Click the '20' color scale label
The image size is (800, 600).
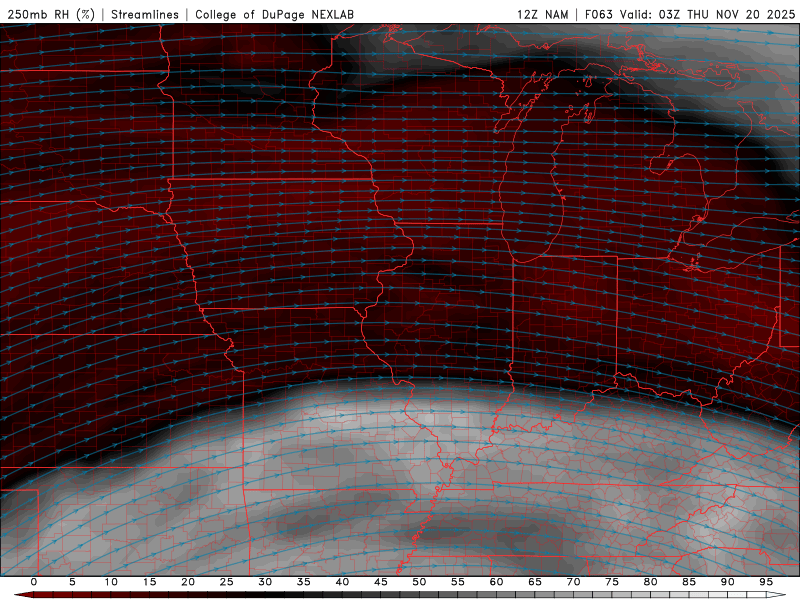(188, 582)
